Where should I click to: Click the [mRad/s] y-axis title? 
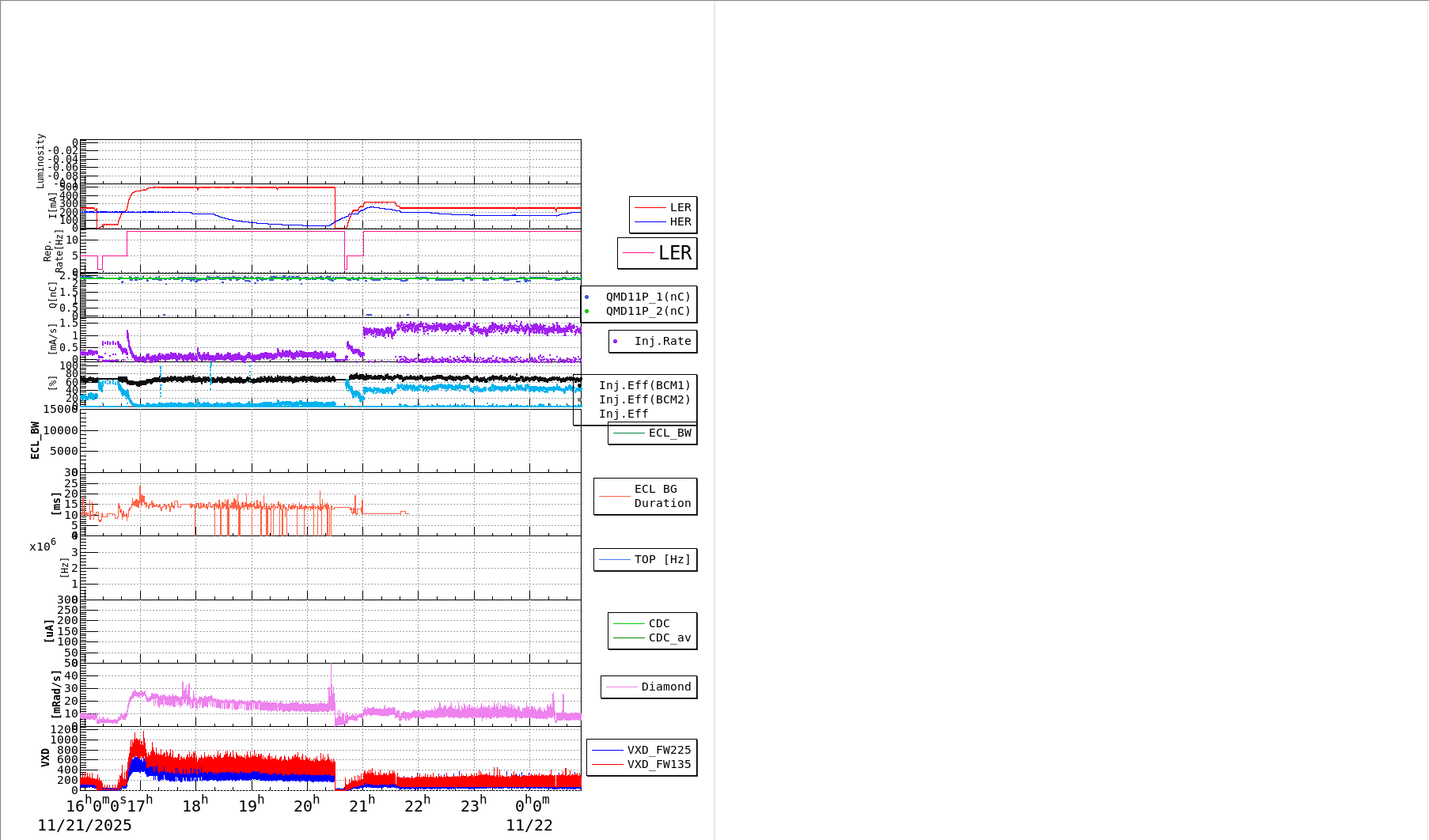[56, 694]
